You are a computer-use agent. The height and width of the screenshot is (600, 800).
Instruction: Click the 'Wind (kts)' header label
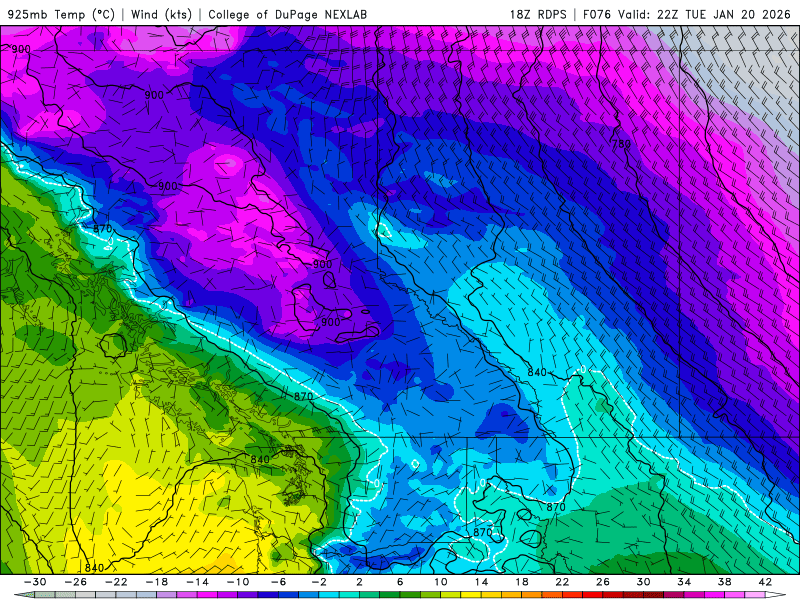[x=161, y=14]
